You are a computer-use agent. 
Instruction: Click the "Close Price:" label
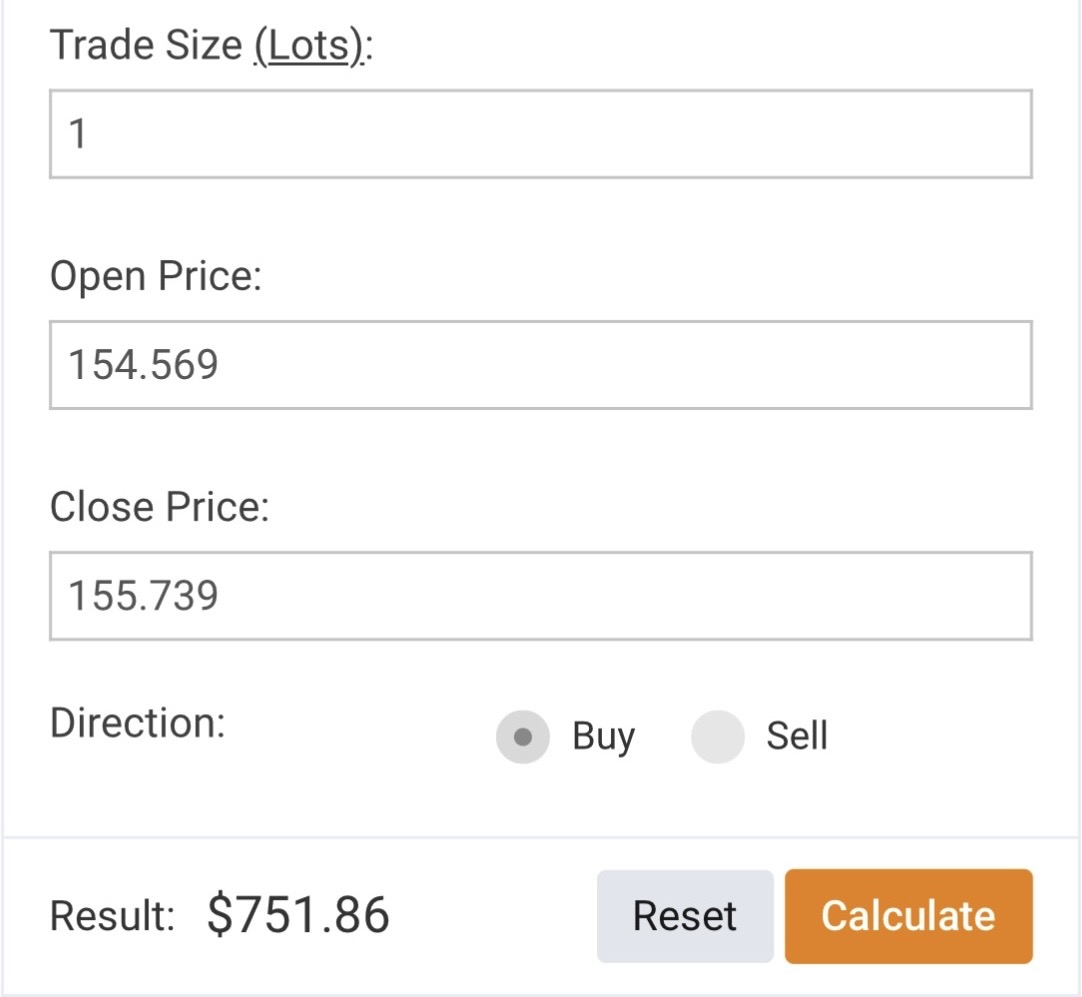pos(160,507)
